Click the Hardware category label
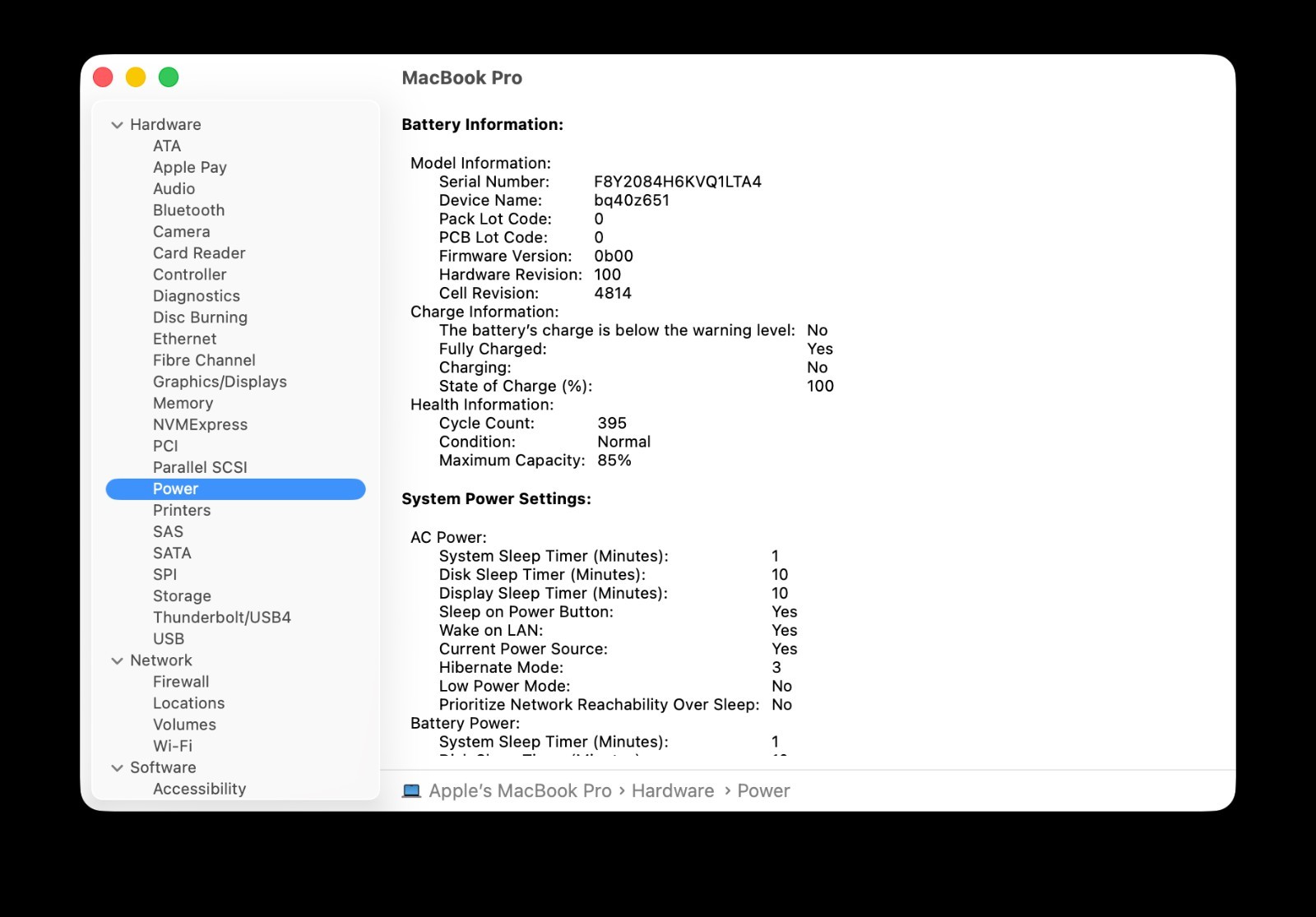1316x917 pixels. [x=165, y=124]
